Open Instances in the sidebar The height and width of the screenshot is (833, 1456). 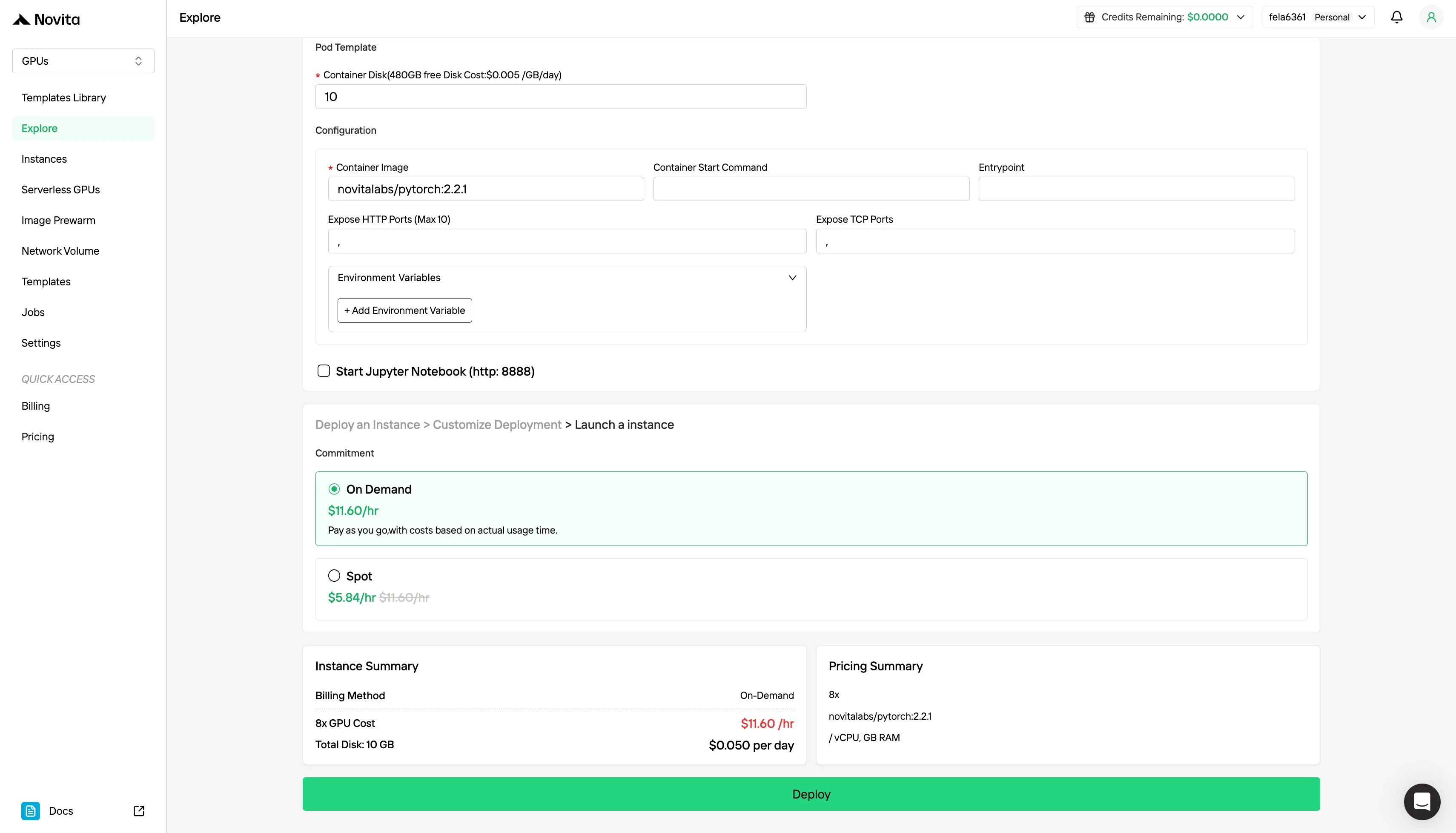point(83,159)
